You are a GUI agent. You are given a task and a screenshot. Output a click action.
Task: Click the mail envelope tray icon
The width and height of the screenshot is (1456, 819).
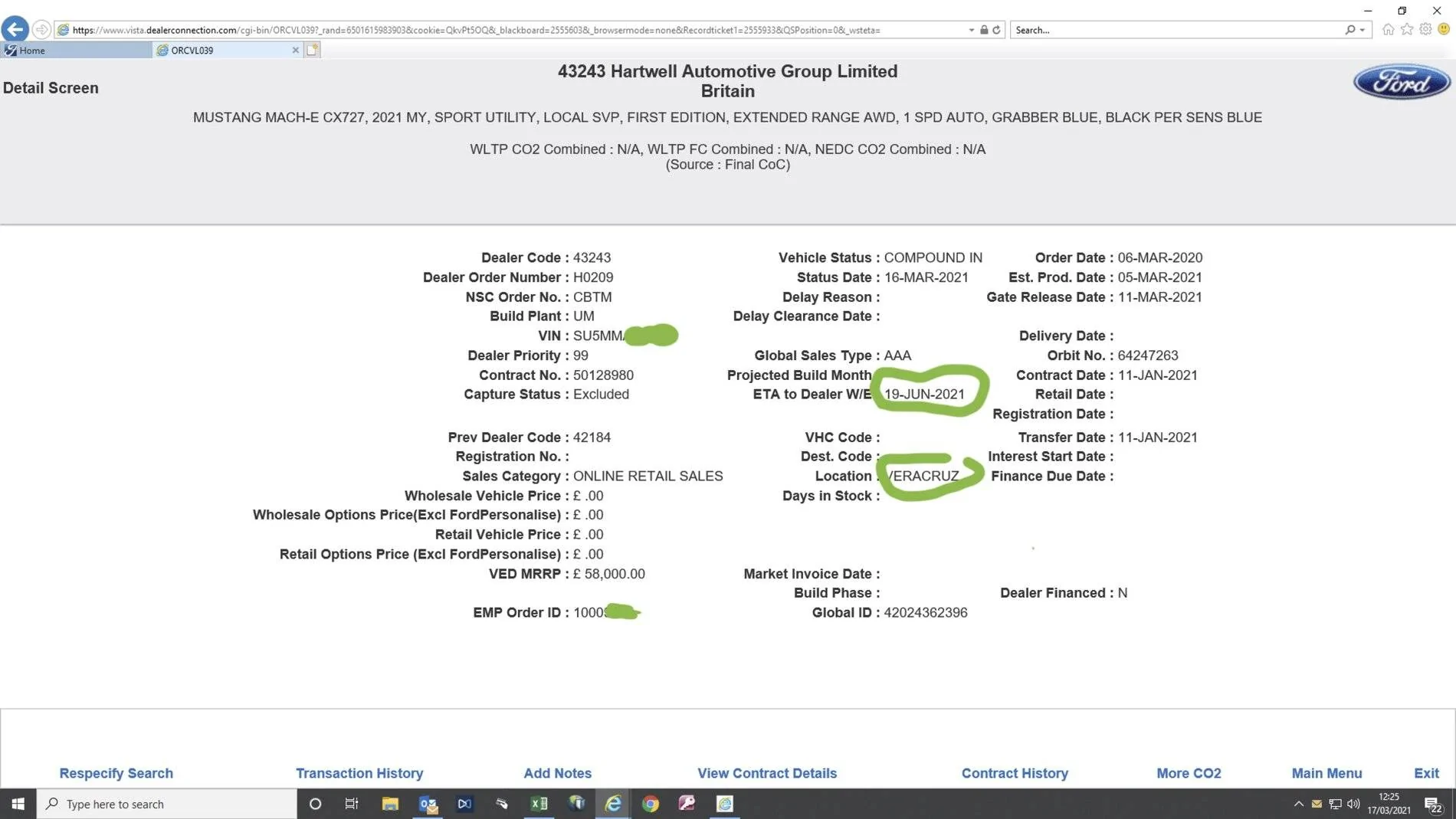pyautogui.click(x=1317, y=804)
